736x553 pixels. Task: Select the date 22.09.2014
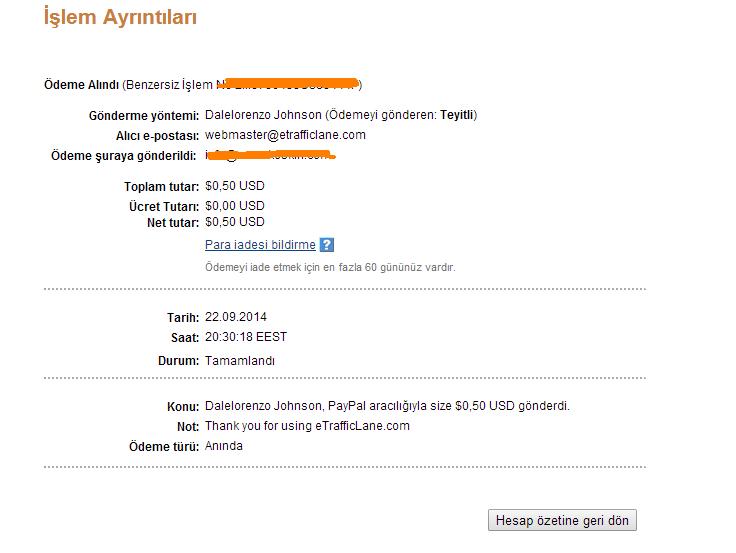[x=236, y=317]
